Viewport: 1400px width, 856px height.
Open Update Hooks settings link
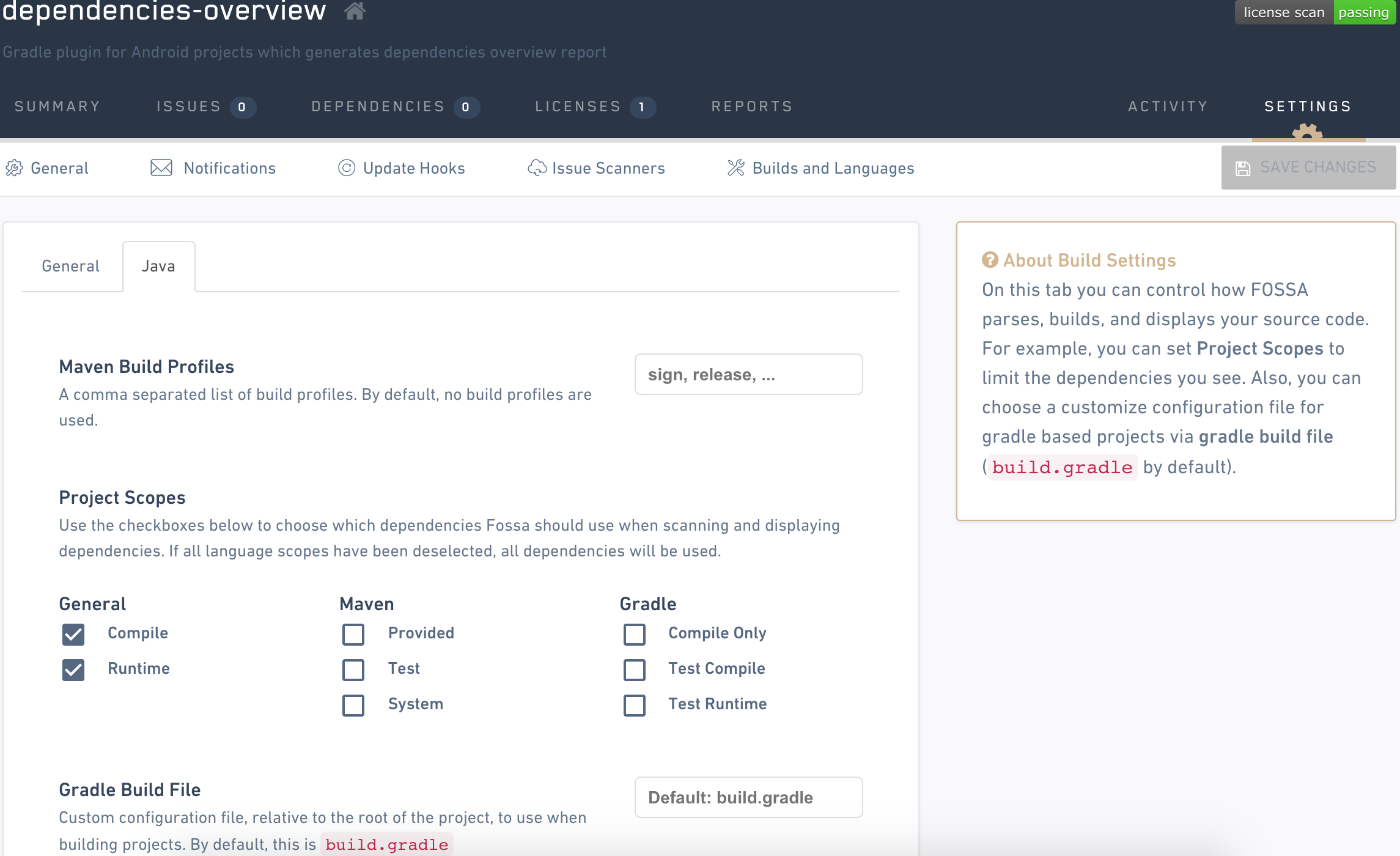pyautogui.click(x=402, y=168)
